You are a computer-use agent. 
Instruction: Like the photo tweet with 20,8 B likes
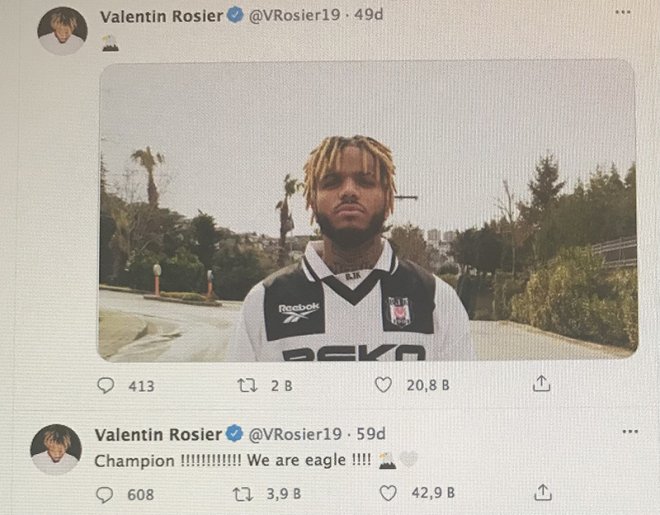pos(383,385)
